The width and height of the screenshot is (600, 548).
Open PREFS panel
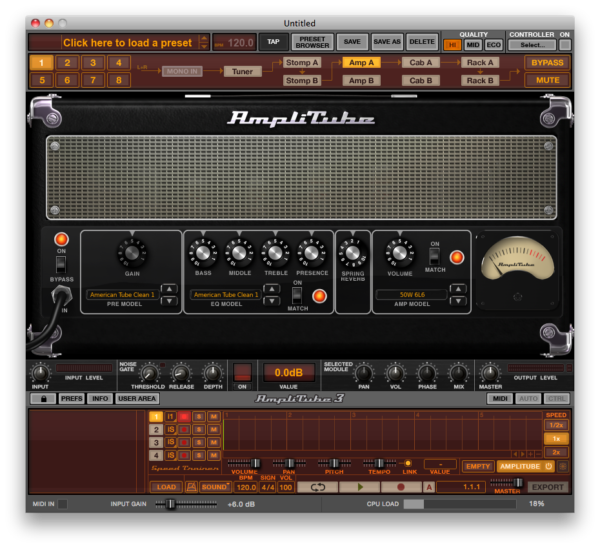point(72,399)
